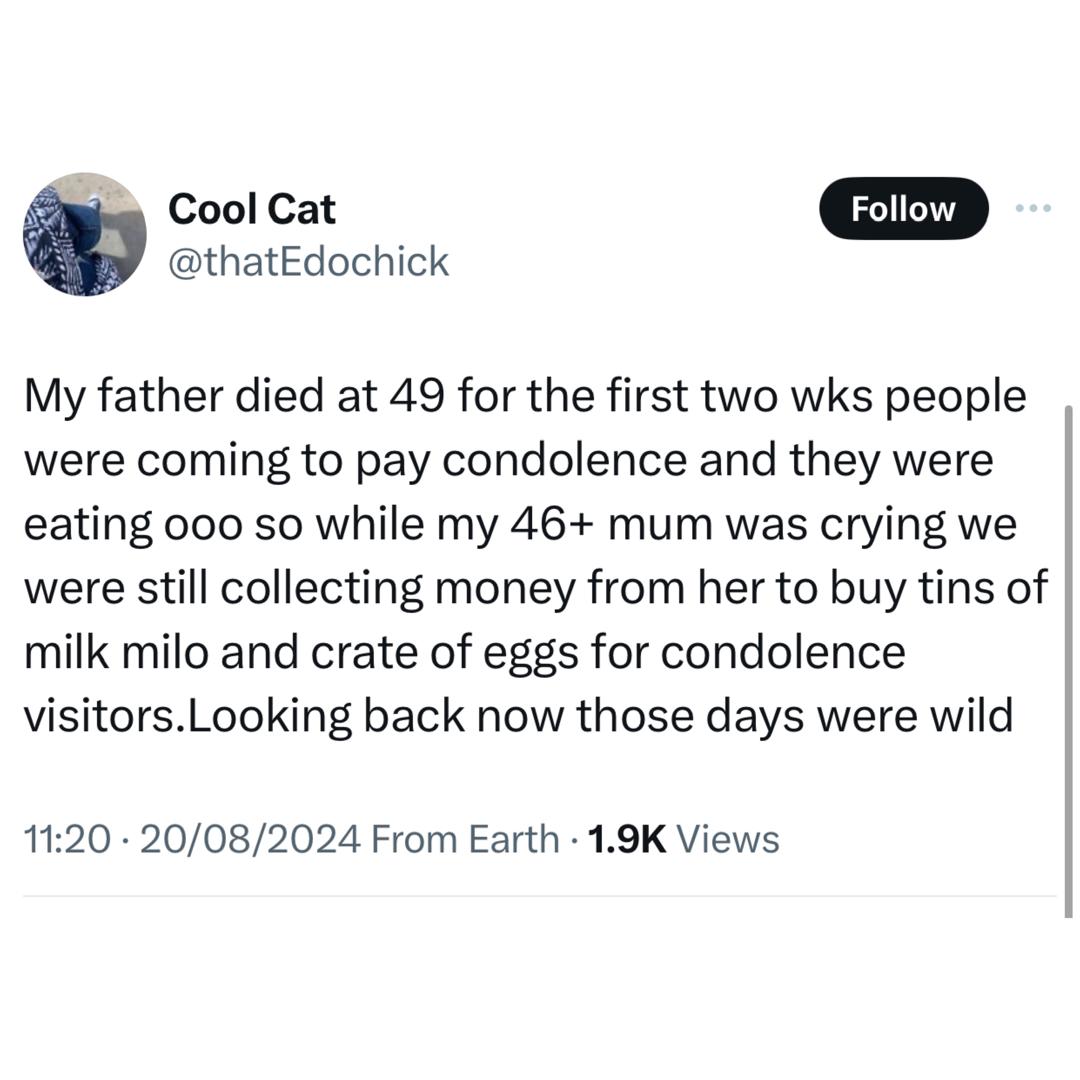Screen dimensions: 1080x1080
Task: View the 1.9K view count
Action: pos(627,839)
